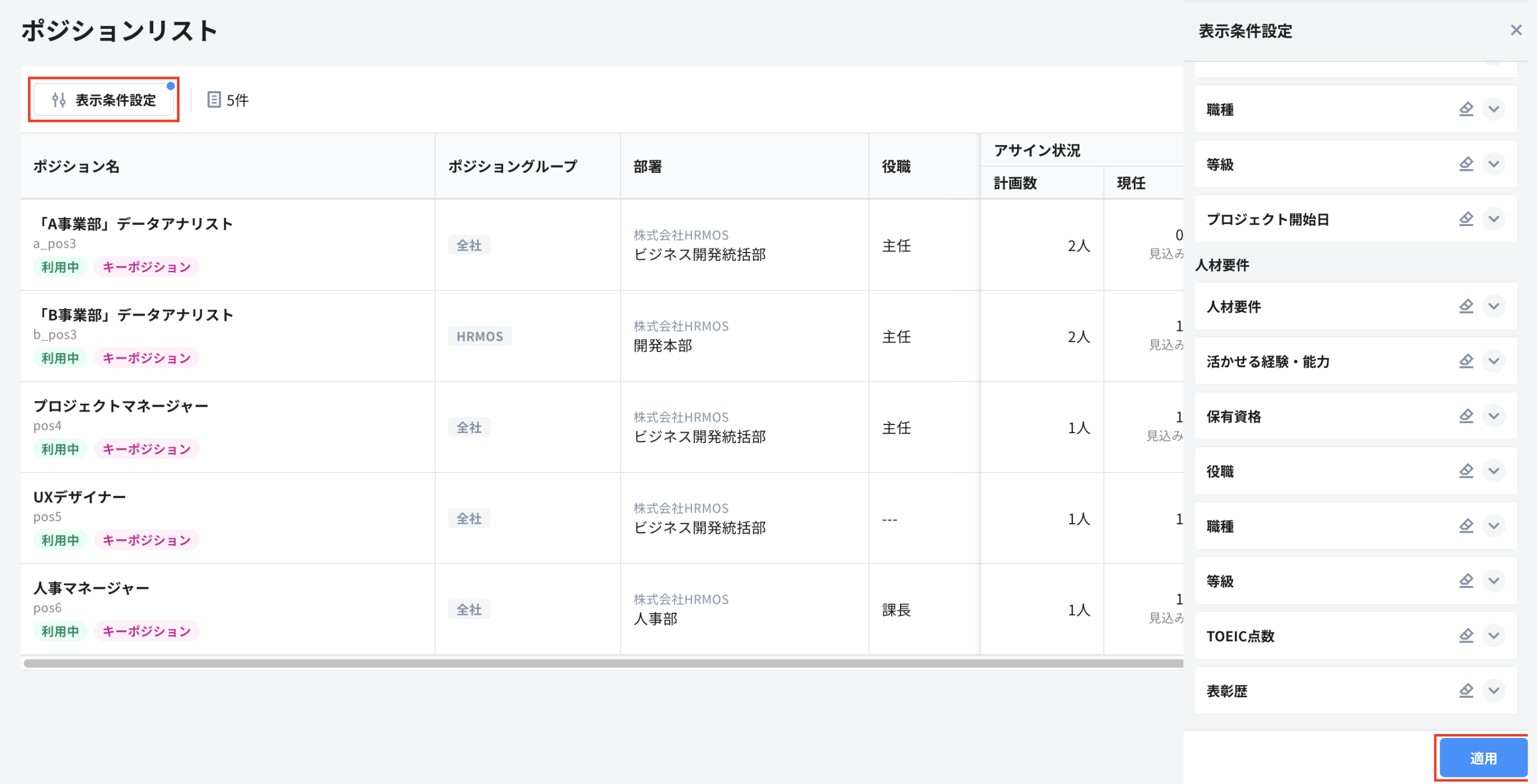This screenshot has height=784, width=1537.
Task: Clear the 人材要件 filter row
Action: [1466, 306]
